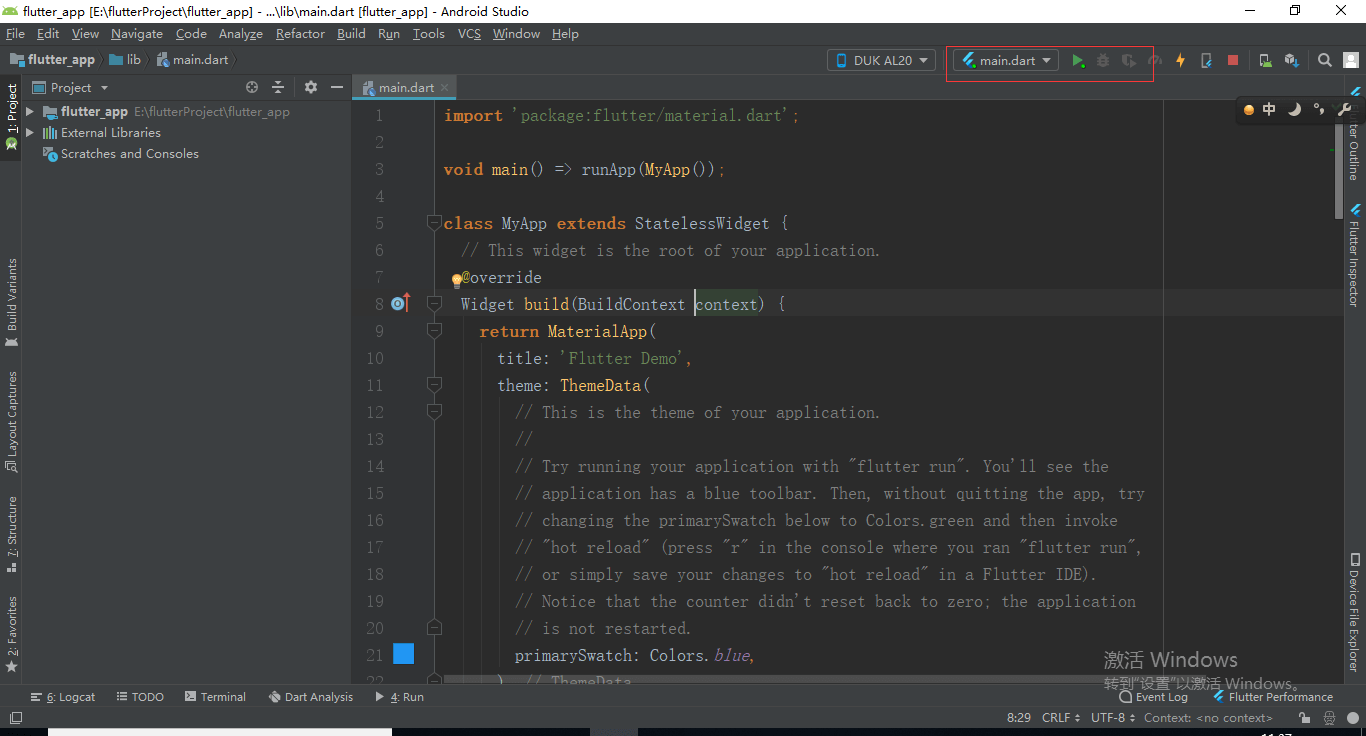The image size is (1366, 736).
Task: Click the IME moon icon
Action: (x=1294, y=110)
